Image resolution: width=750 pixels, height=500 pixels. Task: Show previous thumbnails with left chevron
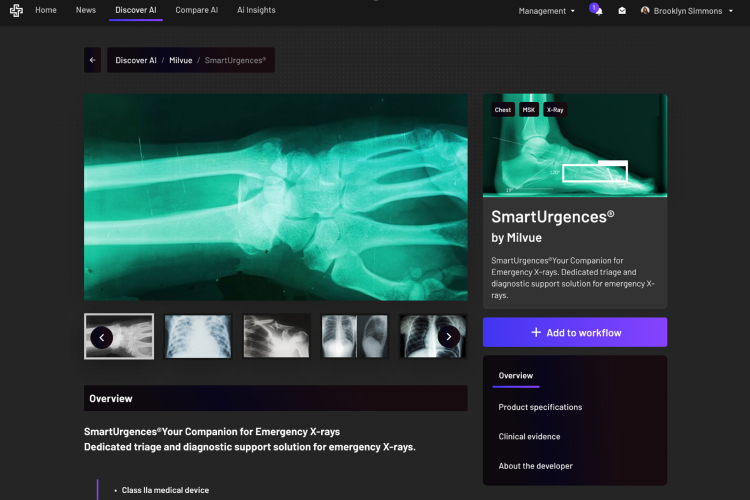point(101,337)
